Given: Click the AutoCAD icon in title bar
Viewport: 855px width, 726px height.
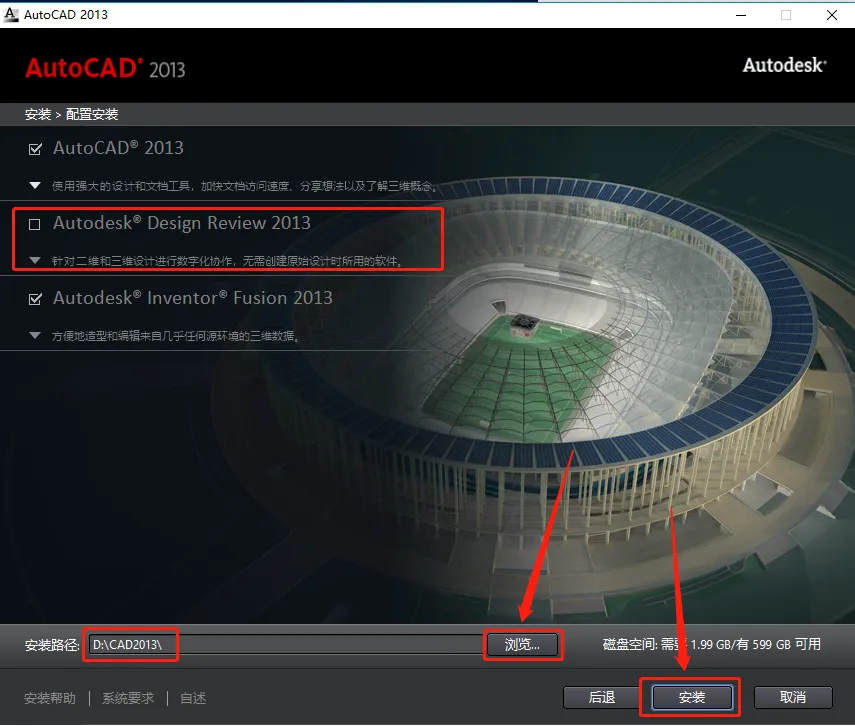Looking at the screenshot, I should (11, 15).
